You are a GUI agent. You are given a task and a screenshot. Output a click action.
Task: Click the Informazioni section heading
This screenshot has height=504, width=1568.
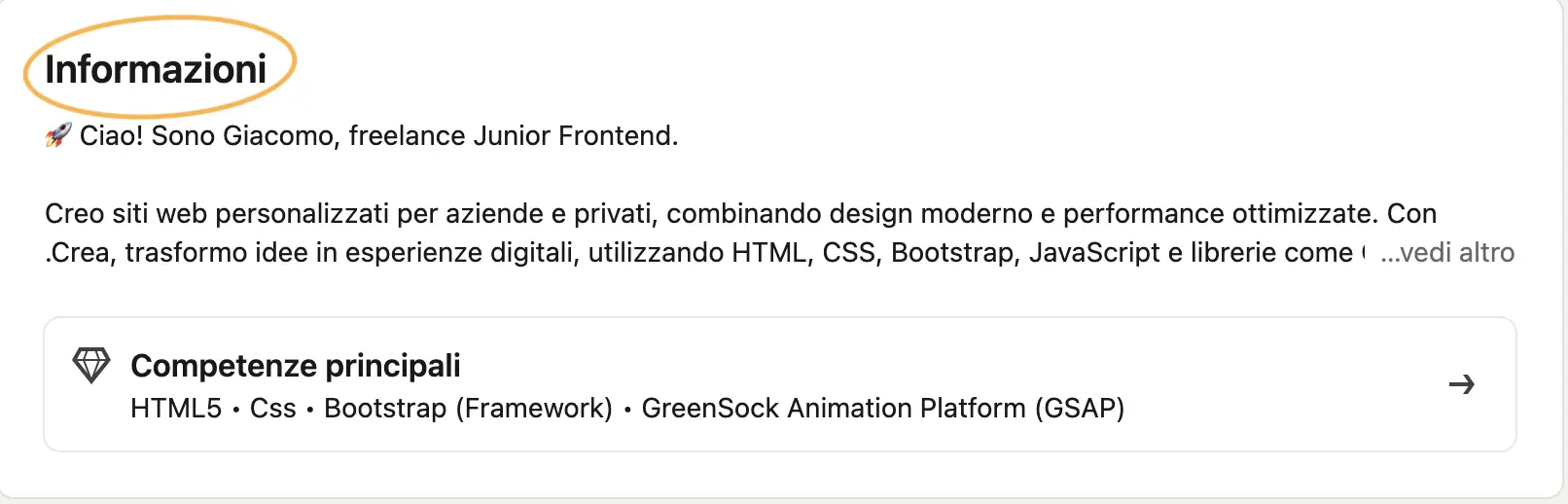point(156,69)
